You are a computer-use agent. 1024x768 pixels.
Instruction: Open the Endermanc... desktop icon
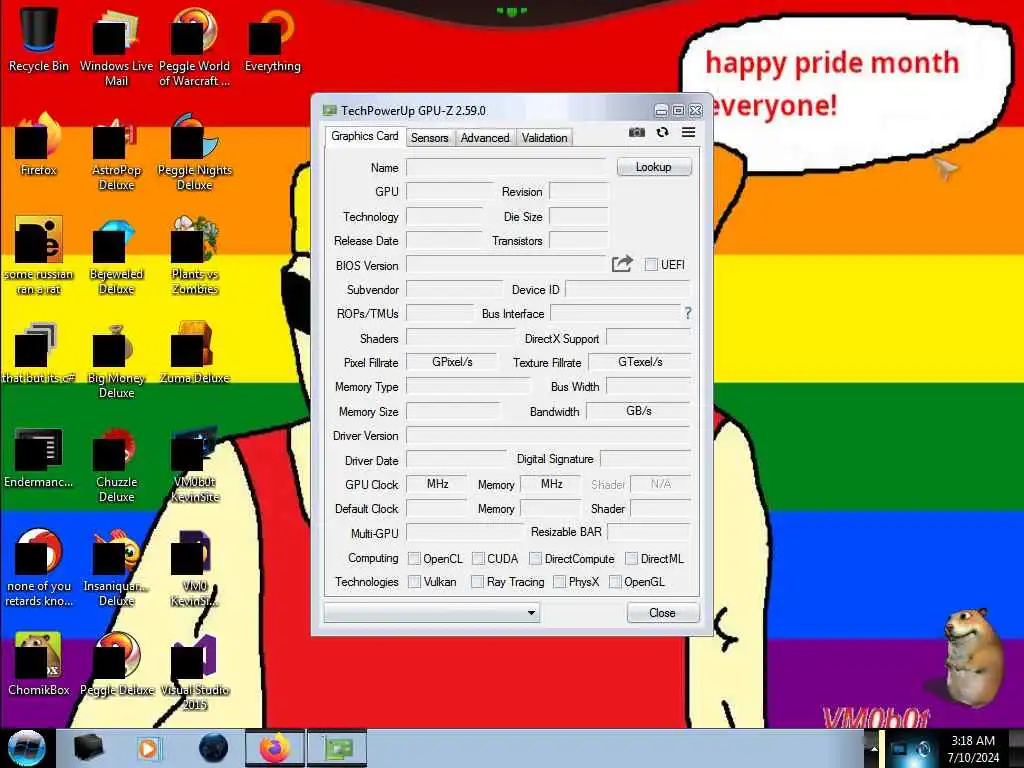tap(39, 457)
